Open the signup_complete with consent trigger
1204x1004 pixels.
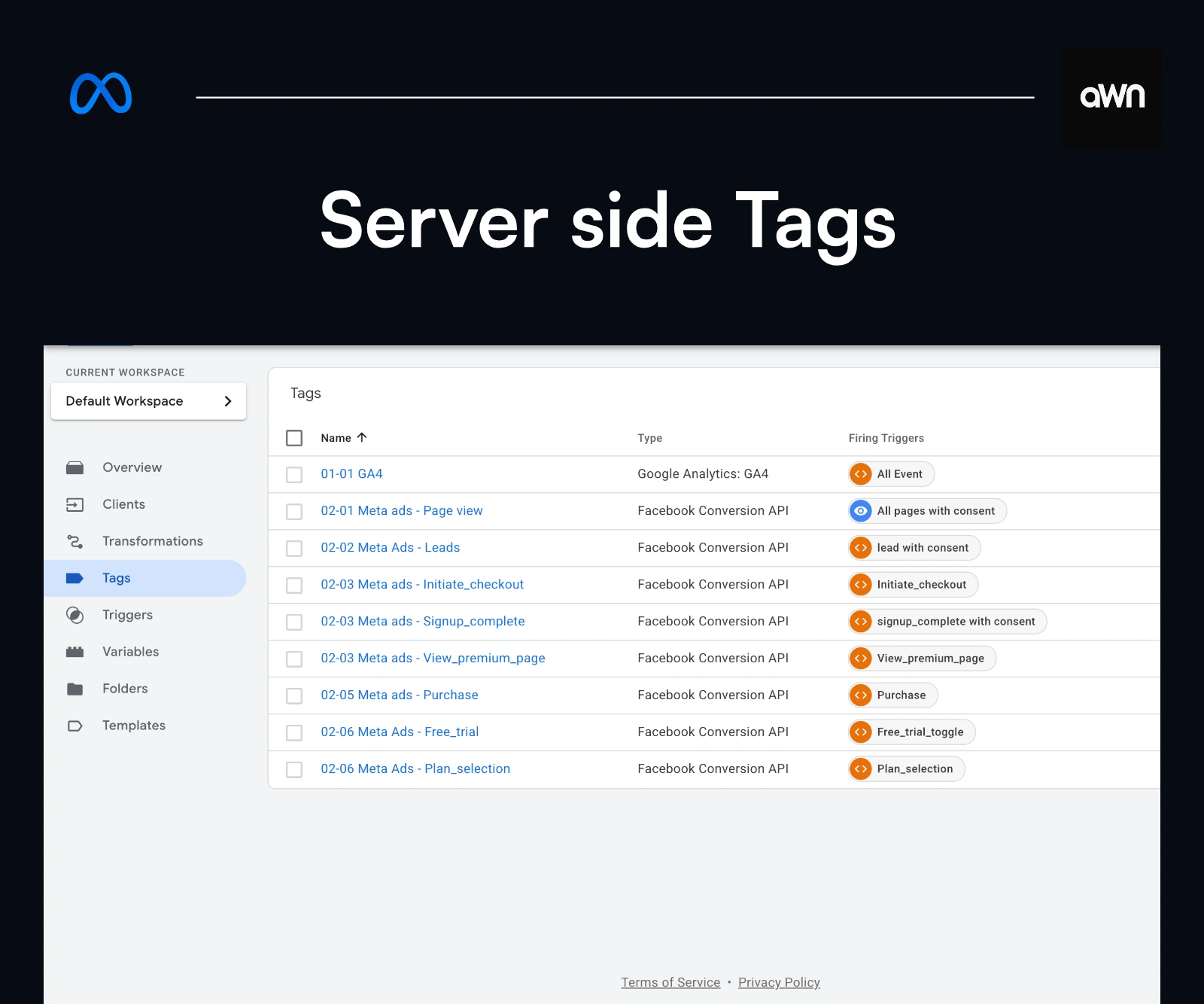tap(947, 622)
